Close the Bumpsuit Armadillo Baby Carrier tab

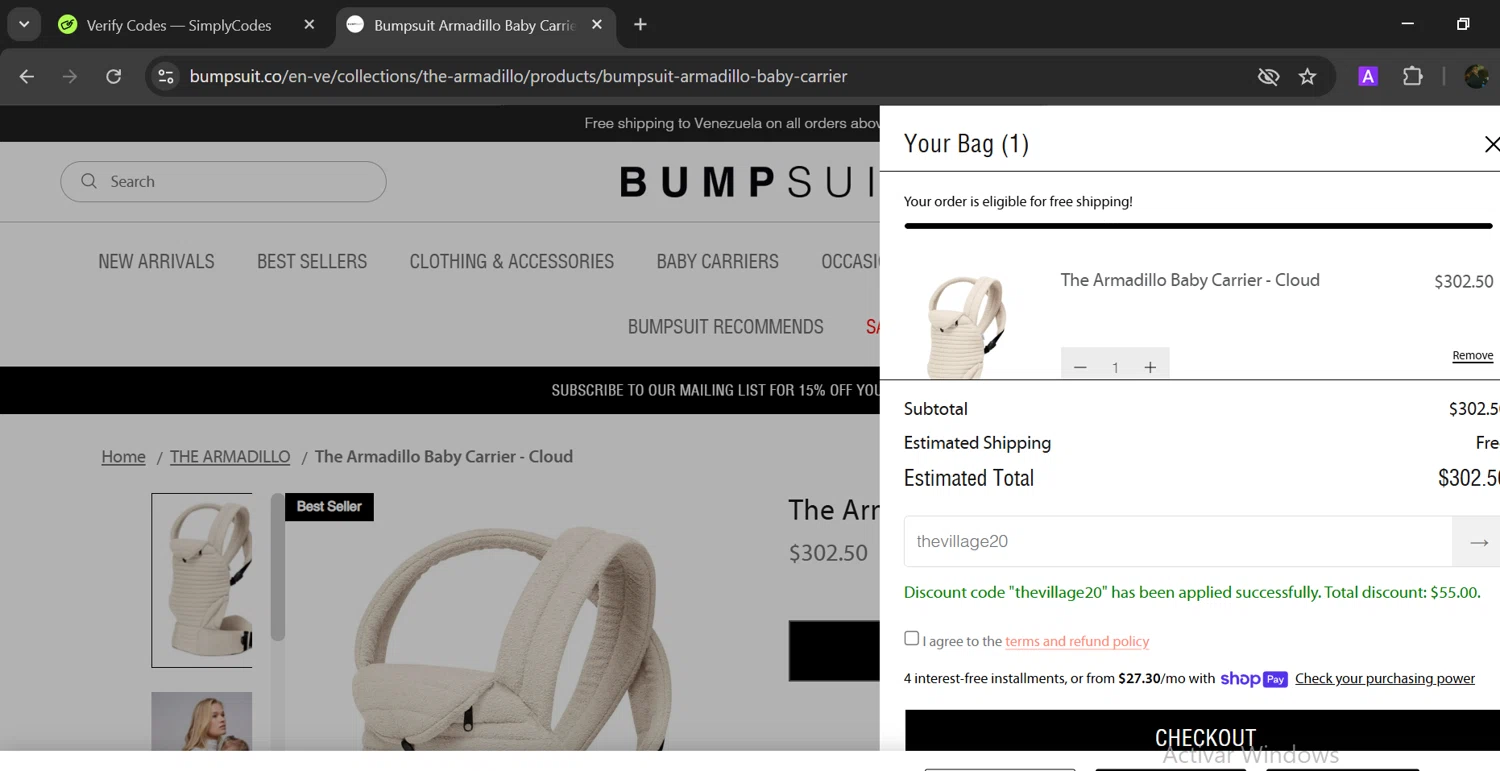[x=597, y=25]
